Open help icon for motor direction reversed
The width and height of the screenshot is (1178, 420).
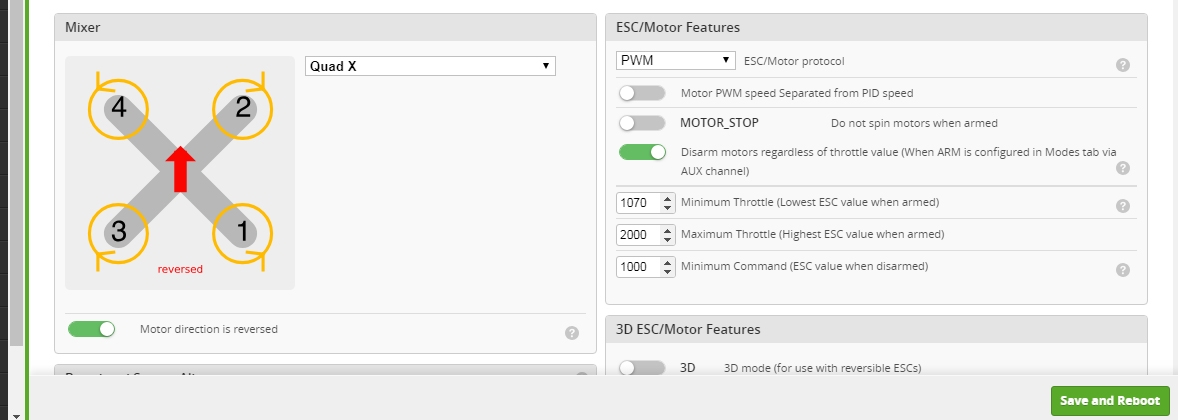(571, 333)
